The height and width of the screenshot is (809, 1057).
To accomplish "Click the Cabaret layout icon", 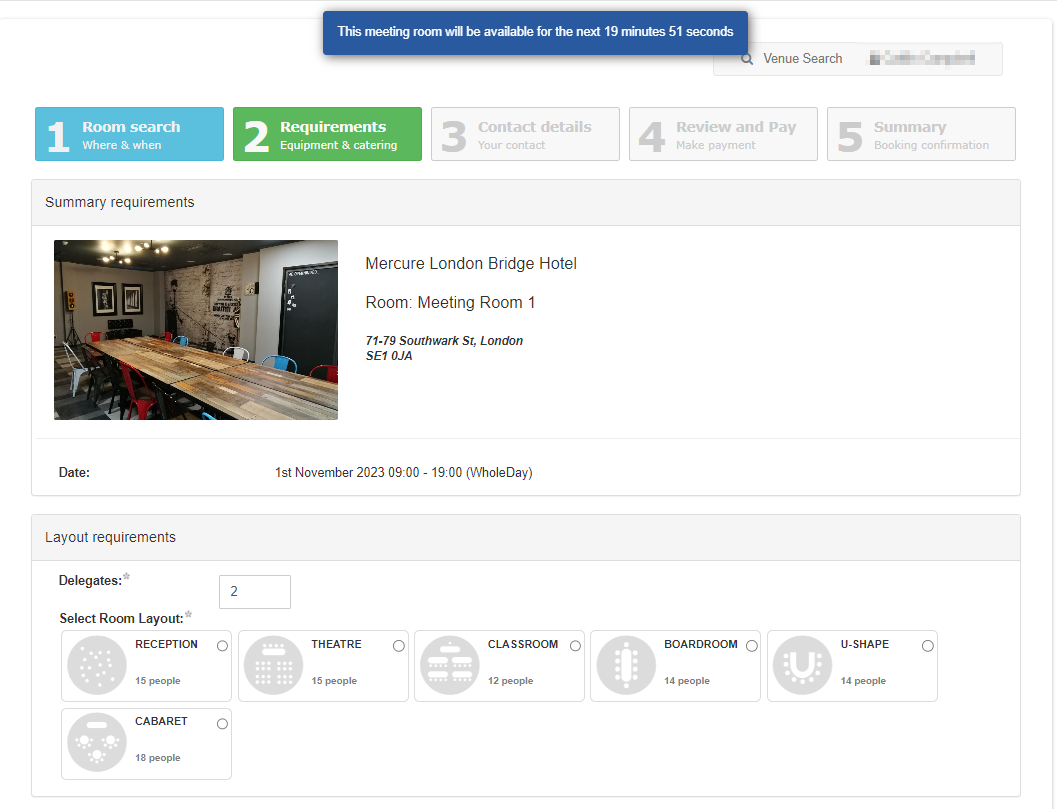I will pos(97,742).
